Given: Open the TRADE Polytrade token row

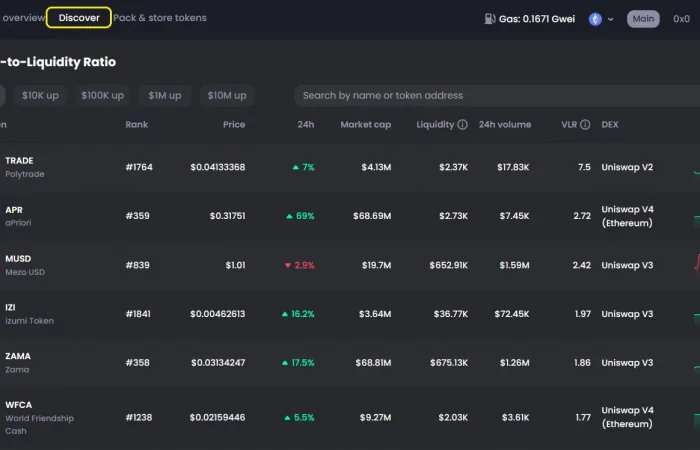Looking at the screenshot, I should [x=350, y=167].
